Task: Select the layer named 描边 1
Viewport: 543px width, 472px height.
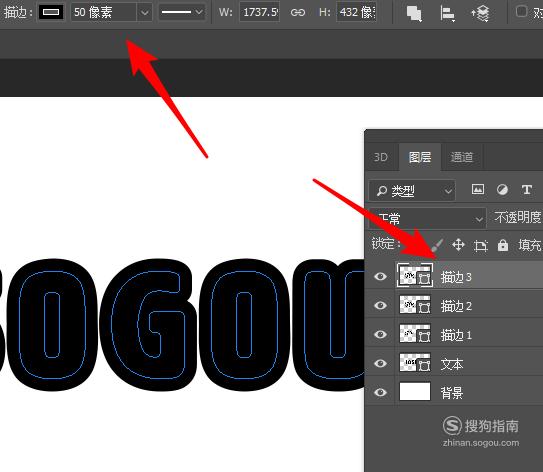Action: (x=456, y=335)
